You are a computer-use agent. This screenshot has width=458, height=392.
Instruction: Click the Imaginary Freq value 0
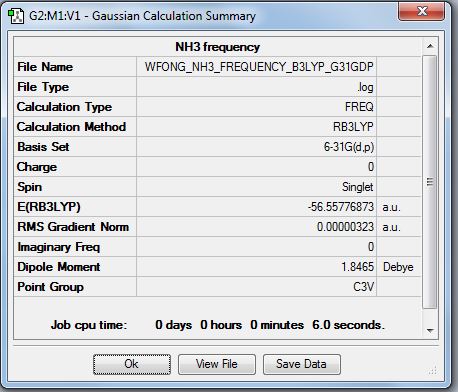click(371, 247)
